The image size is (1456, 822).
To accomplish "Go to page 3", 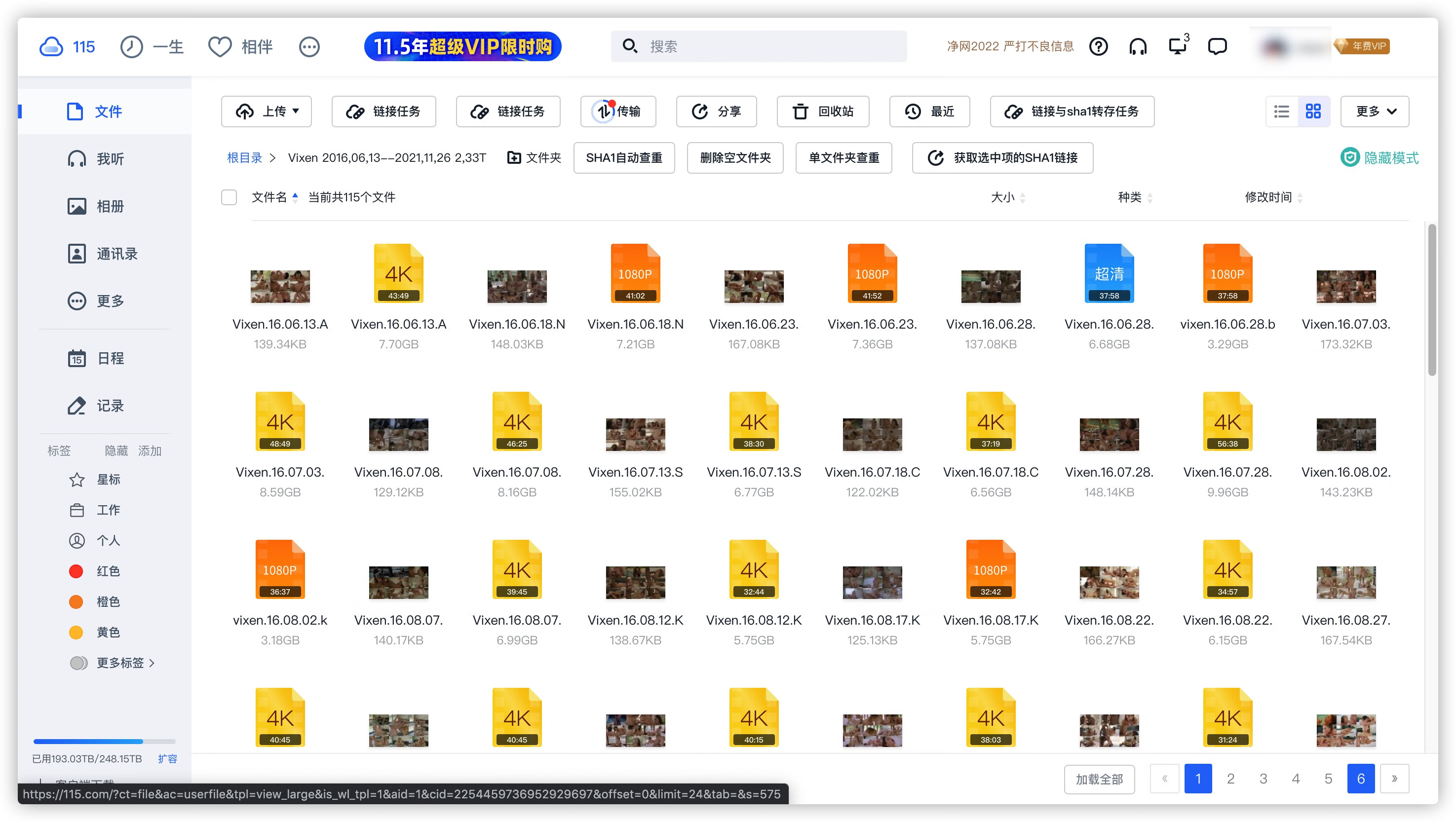I will [x=1263, y=779].
